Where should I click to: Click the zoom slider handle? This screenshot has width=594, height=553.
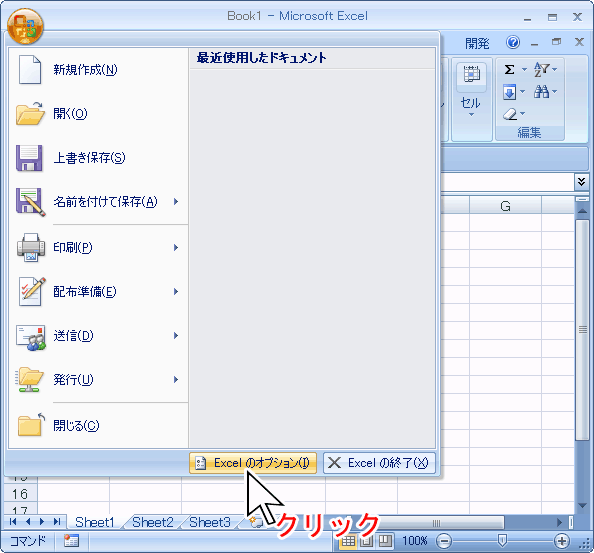coord(502,541)
